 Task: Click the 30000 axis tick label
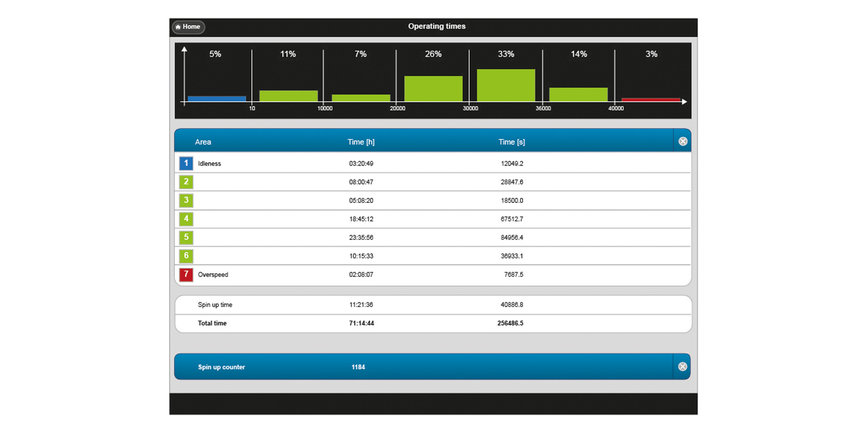(471, 109)
